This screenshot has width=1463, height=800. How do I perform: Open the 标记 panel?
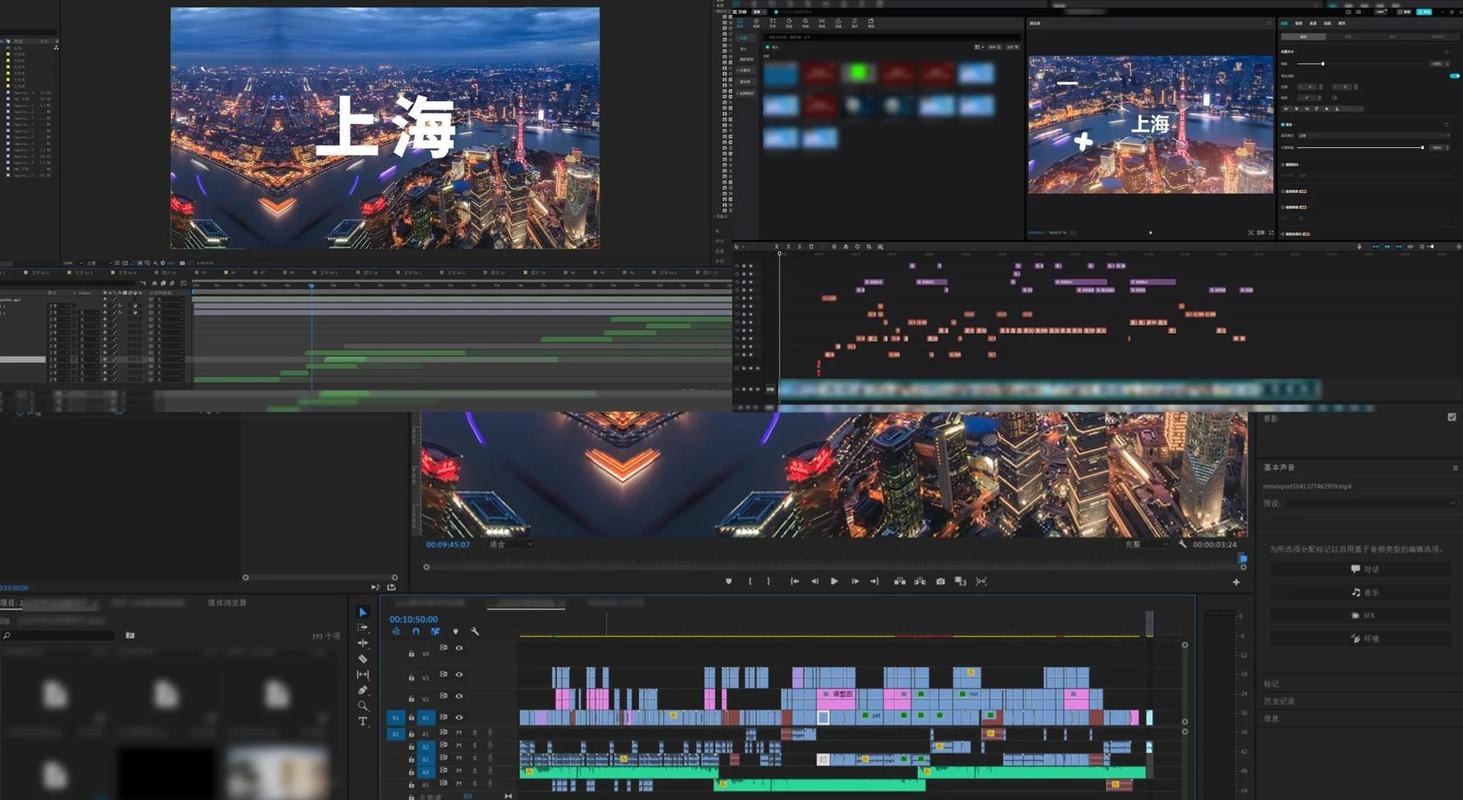[x=1272, y=684]
